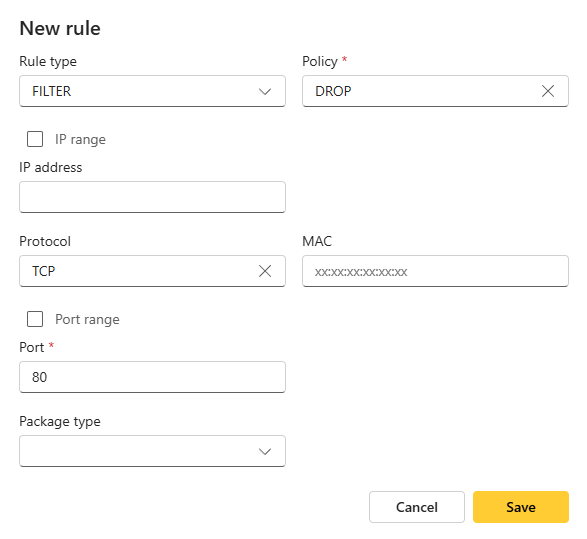Open the empty Package type dropdown

pos(152,451)
